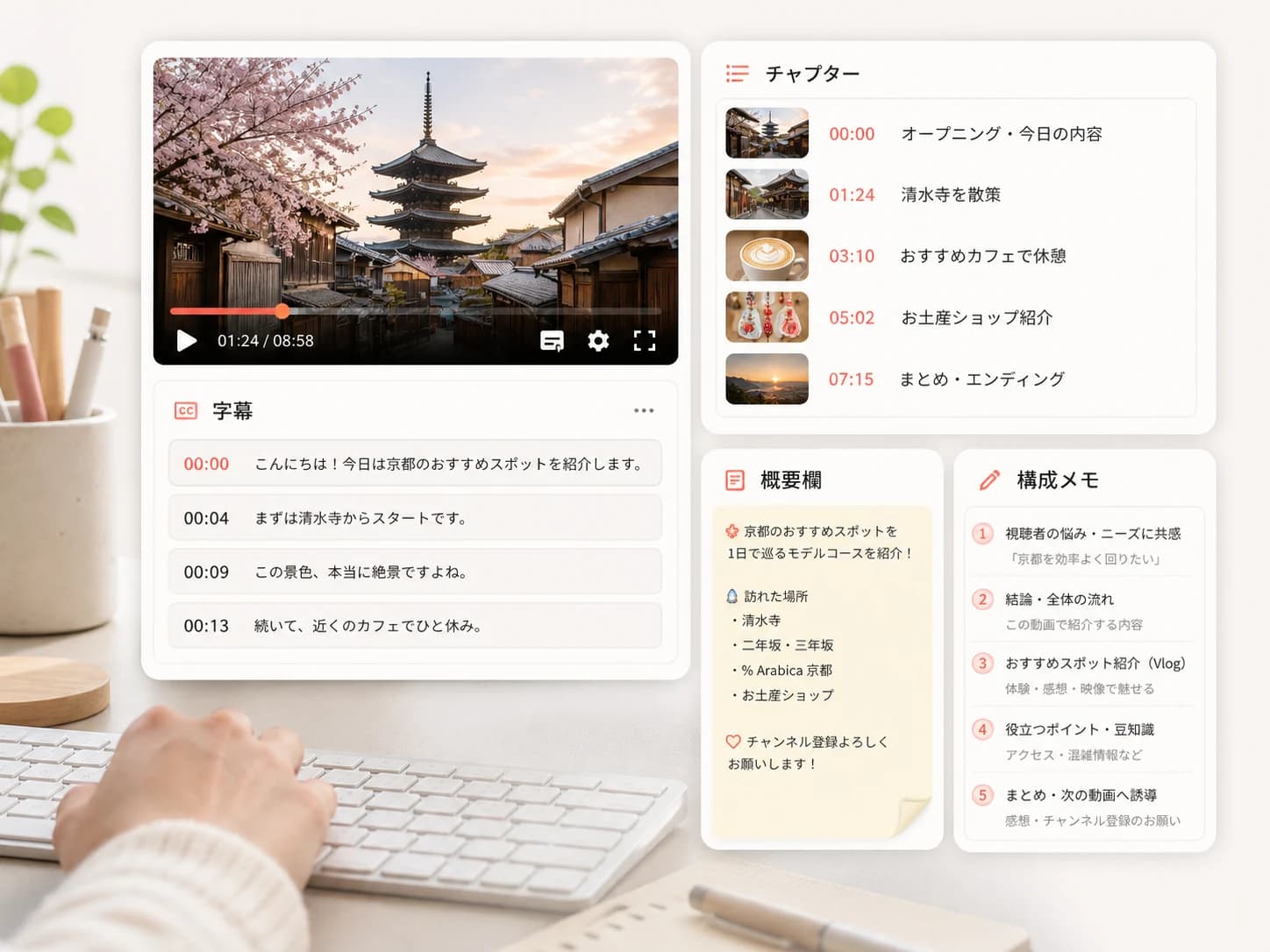This screenshot has width=1270, height=952.
Task: Open the sunset thumbnail for ending chapter
Action: tap(767, 379)
